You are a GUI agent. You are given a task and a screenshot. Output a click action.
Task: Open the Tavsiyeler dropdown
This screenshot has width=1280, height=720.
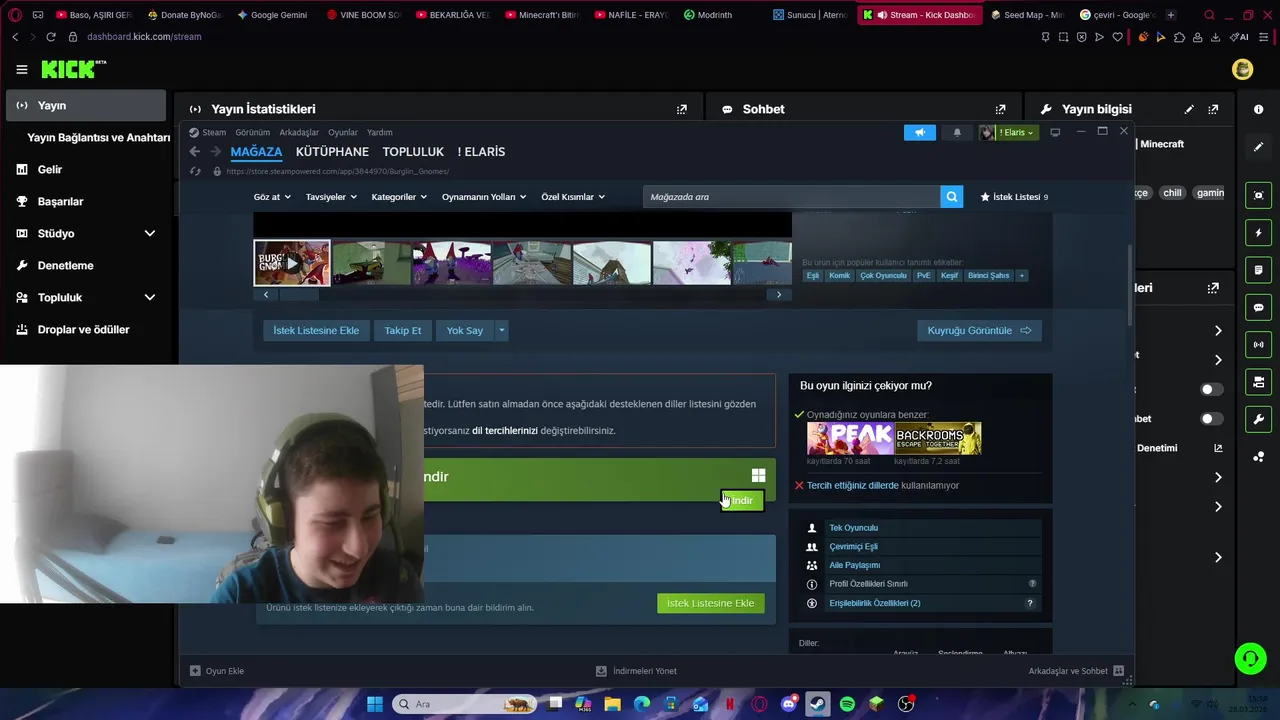pyautogui.click(x=331, y=197)
